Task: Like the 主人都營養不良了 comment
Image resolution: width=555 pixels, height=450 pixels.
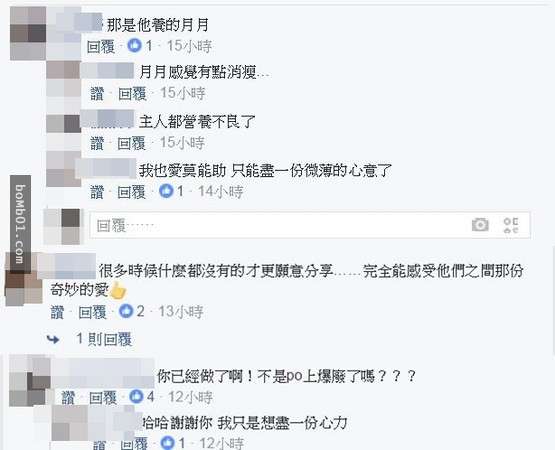Action: (97, 143)
